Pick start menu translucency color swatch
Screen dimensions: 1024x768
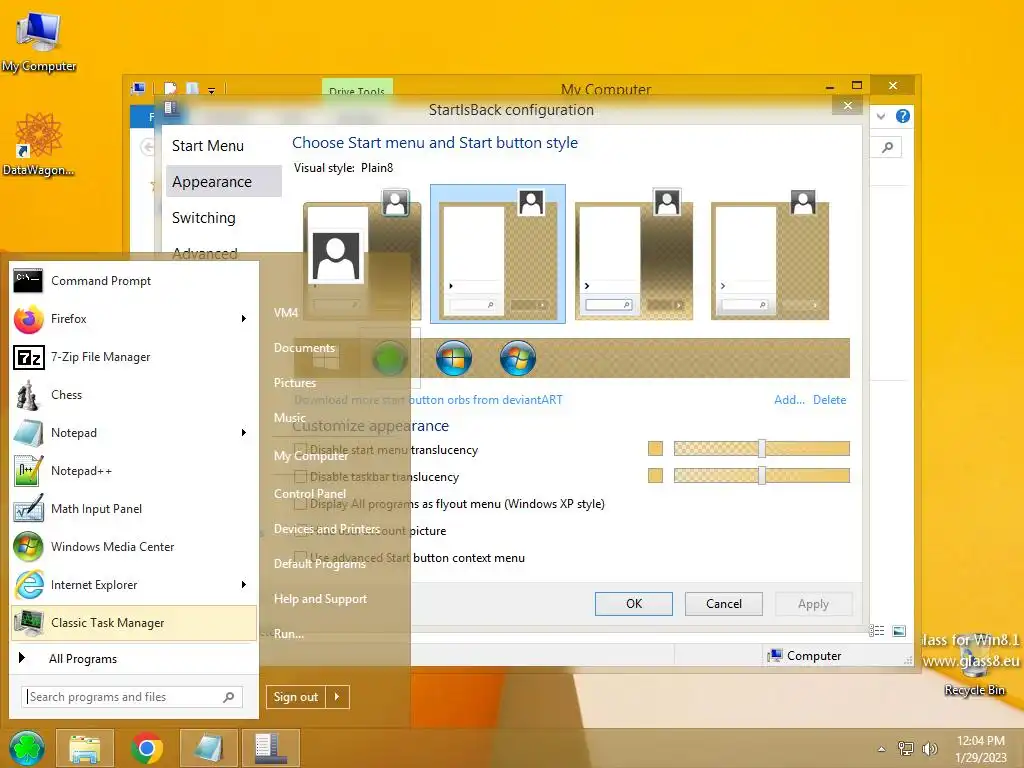[655, 448]
